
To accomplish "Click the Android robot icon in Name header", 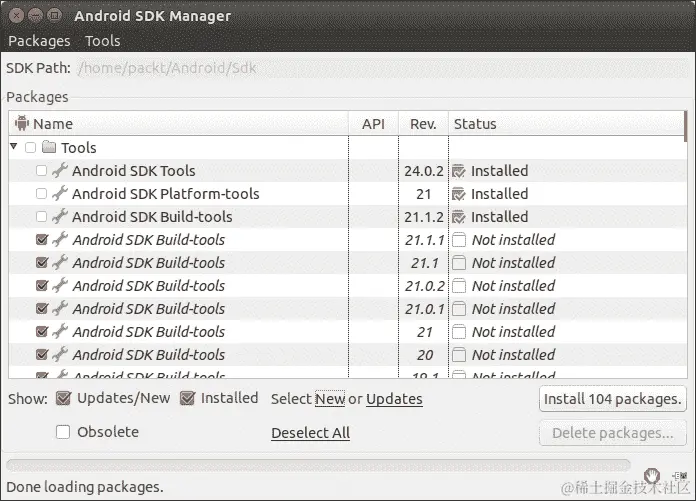I will click(21, 123).
